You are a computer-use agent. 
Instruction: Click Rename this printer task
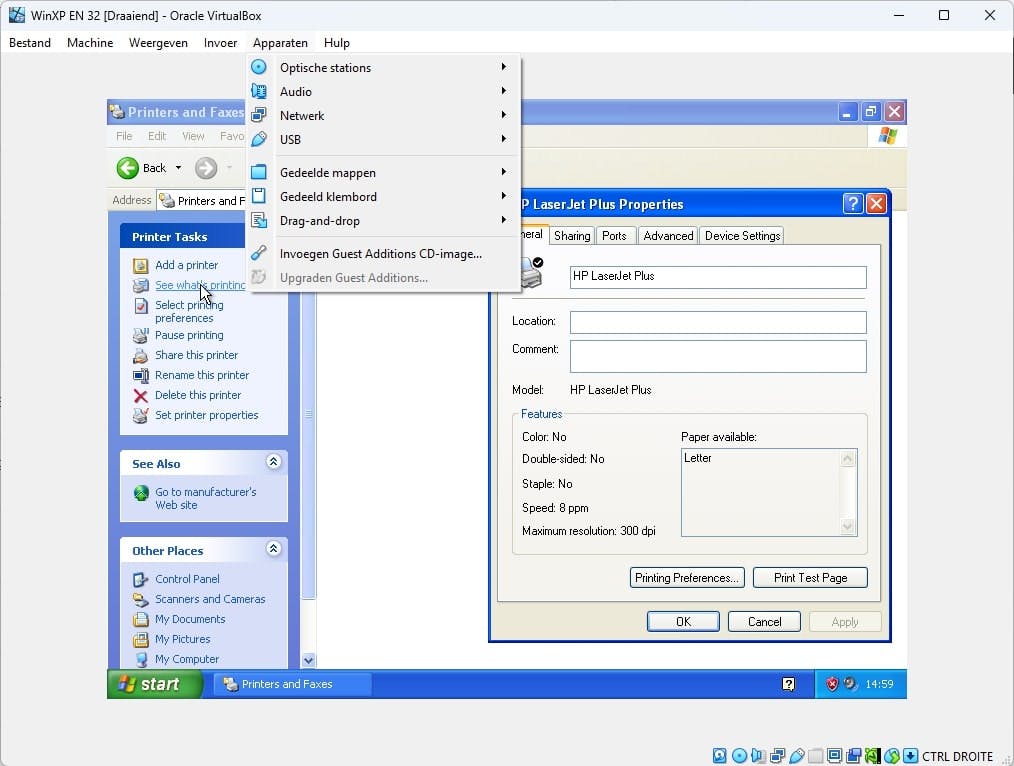click(202, 375)
